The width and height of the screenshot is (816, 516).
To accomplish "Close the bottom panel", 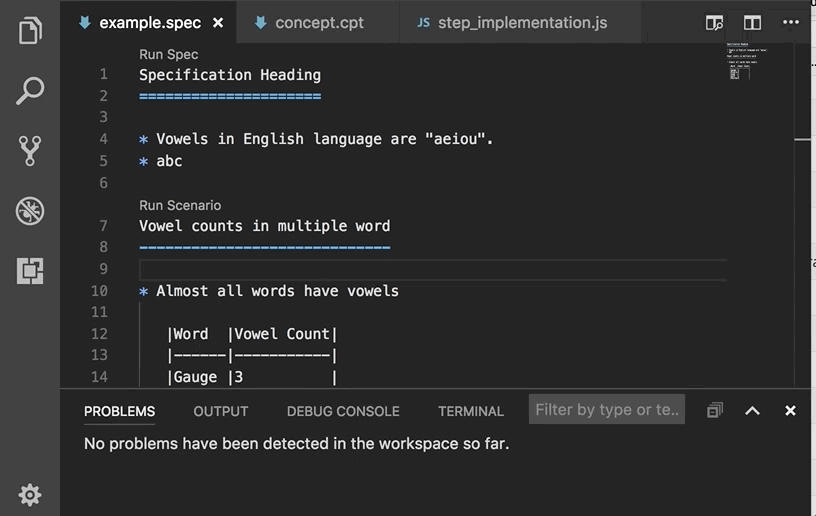I will [790, 411].
